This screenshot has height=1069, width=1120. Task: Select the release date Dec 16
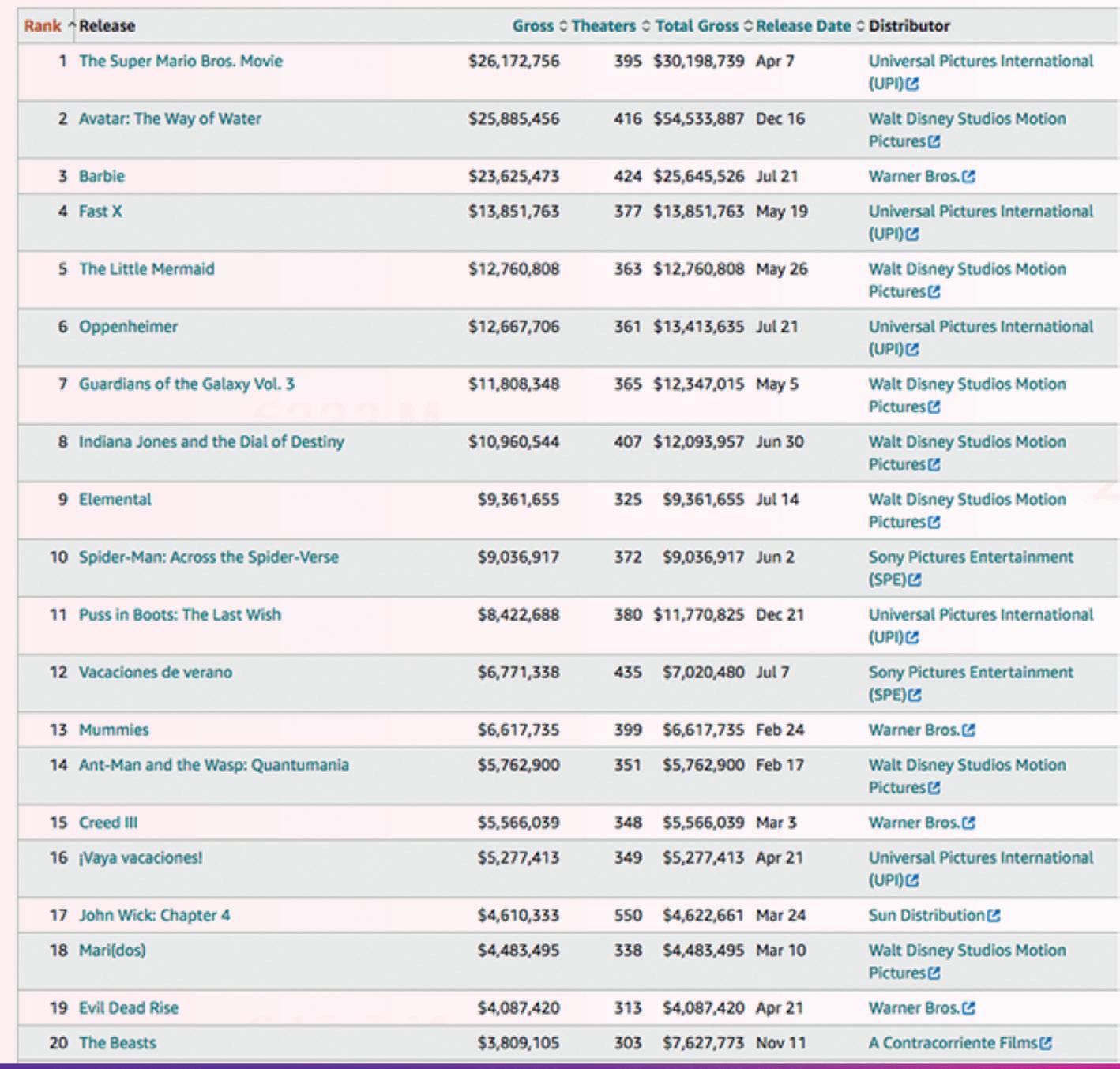[x=780, y=118]
